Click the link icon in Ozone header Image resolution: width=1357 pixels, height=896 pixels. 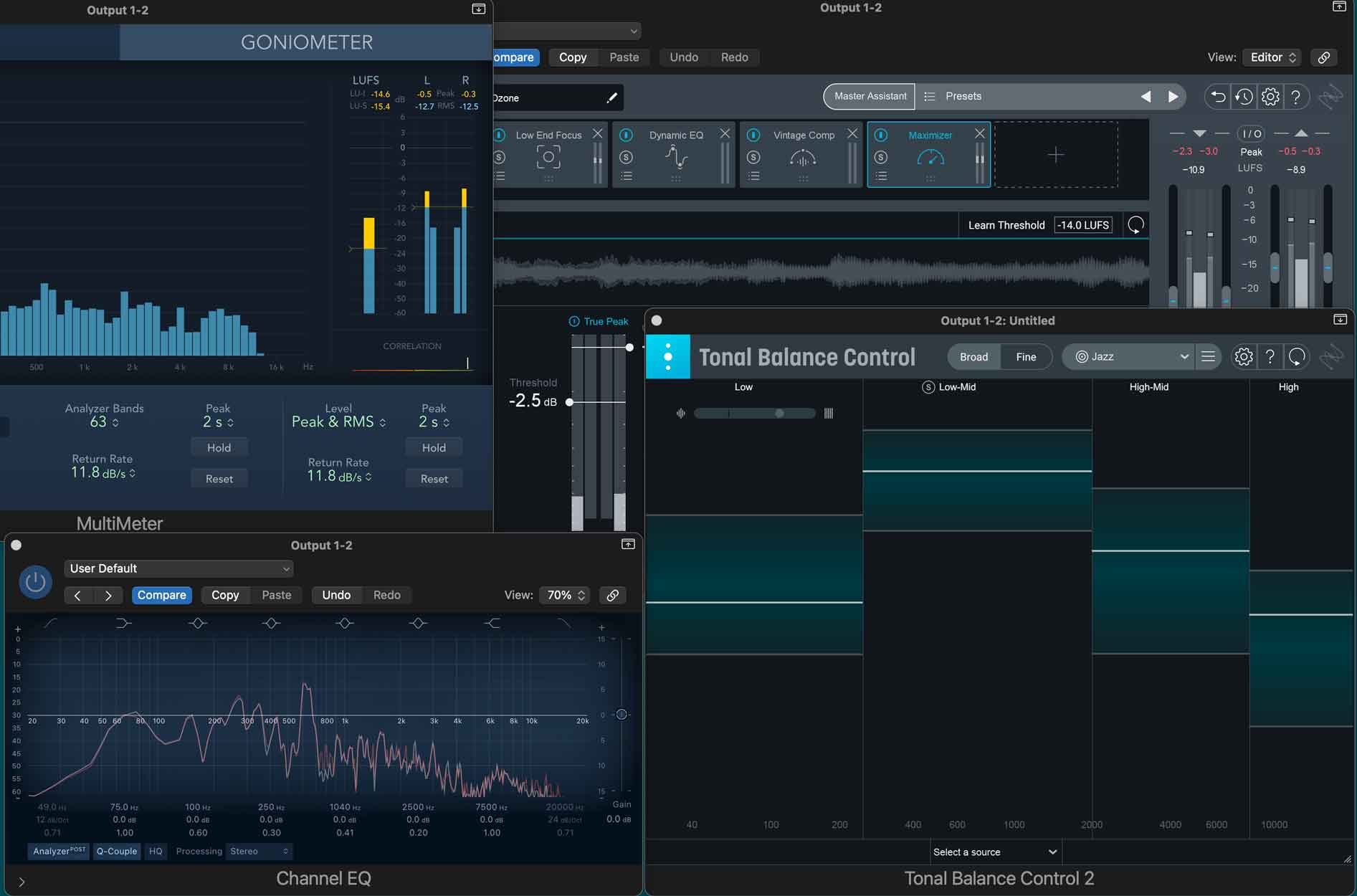pos(1324,57)
